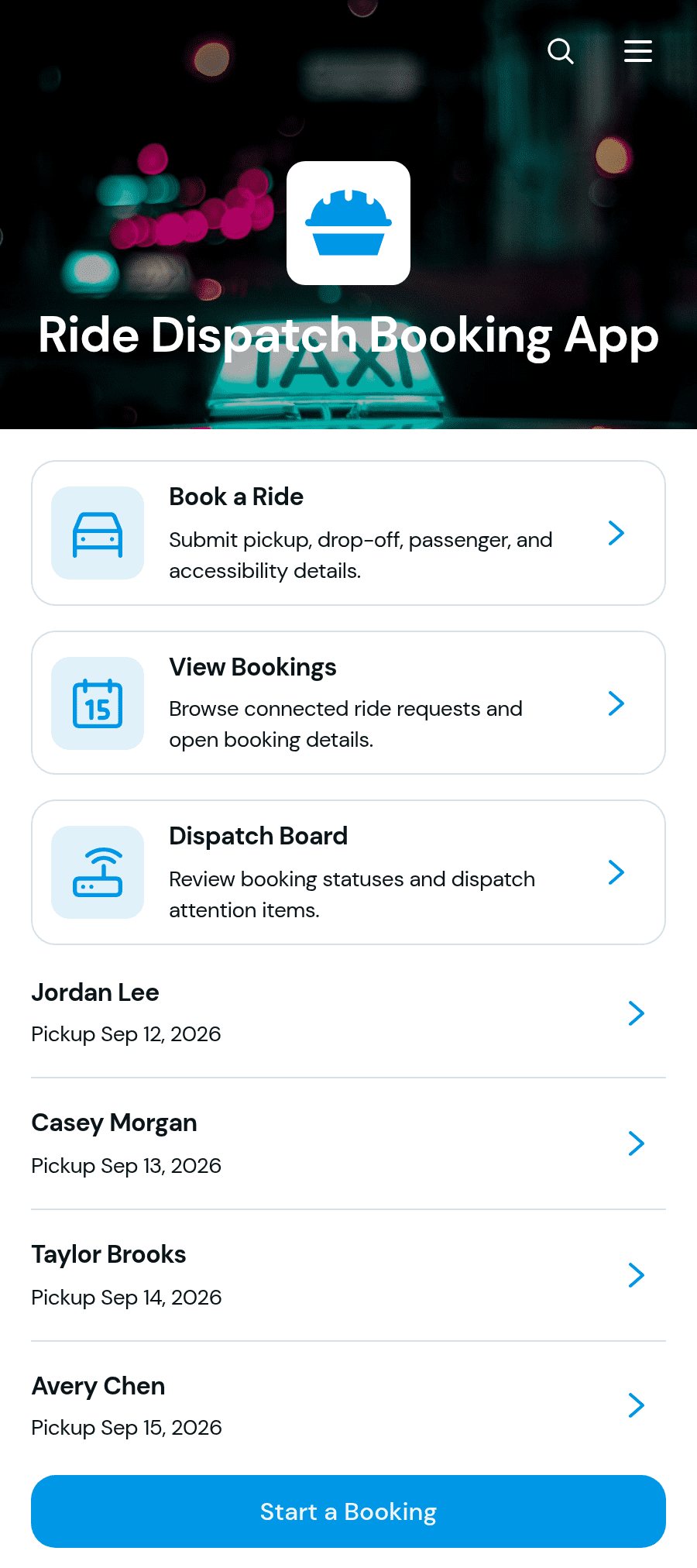Select the Start a Booking button
Image resolution: width=697 pixels, height=1568 pixels.
coord(348,1511)
